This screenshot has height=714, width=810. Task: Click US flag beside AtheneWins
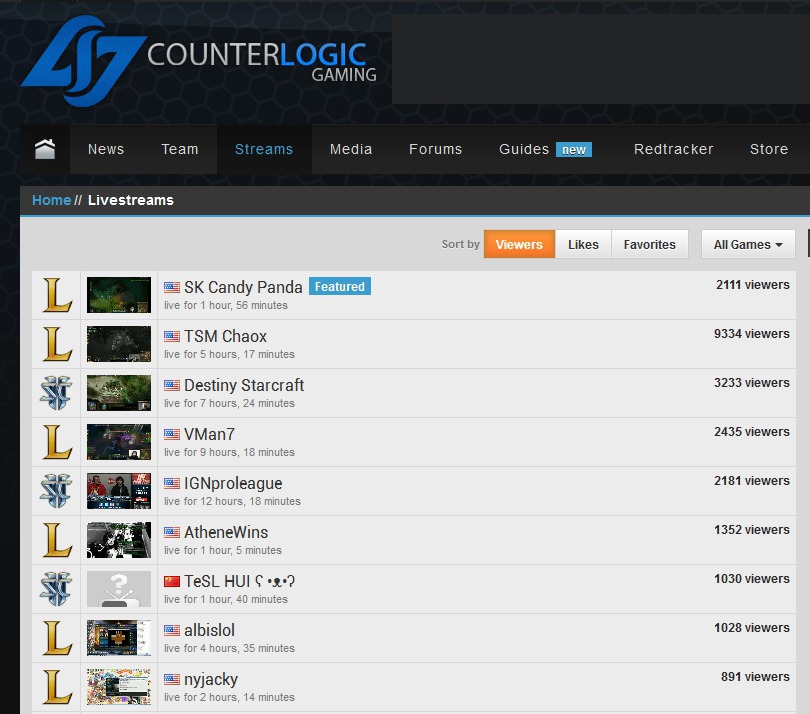click(172, 532)
